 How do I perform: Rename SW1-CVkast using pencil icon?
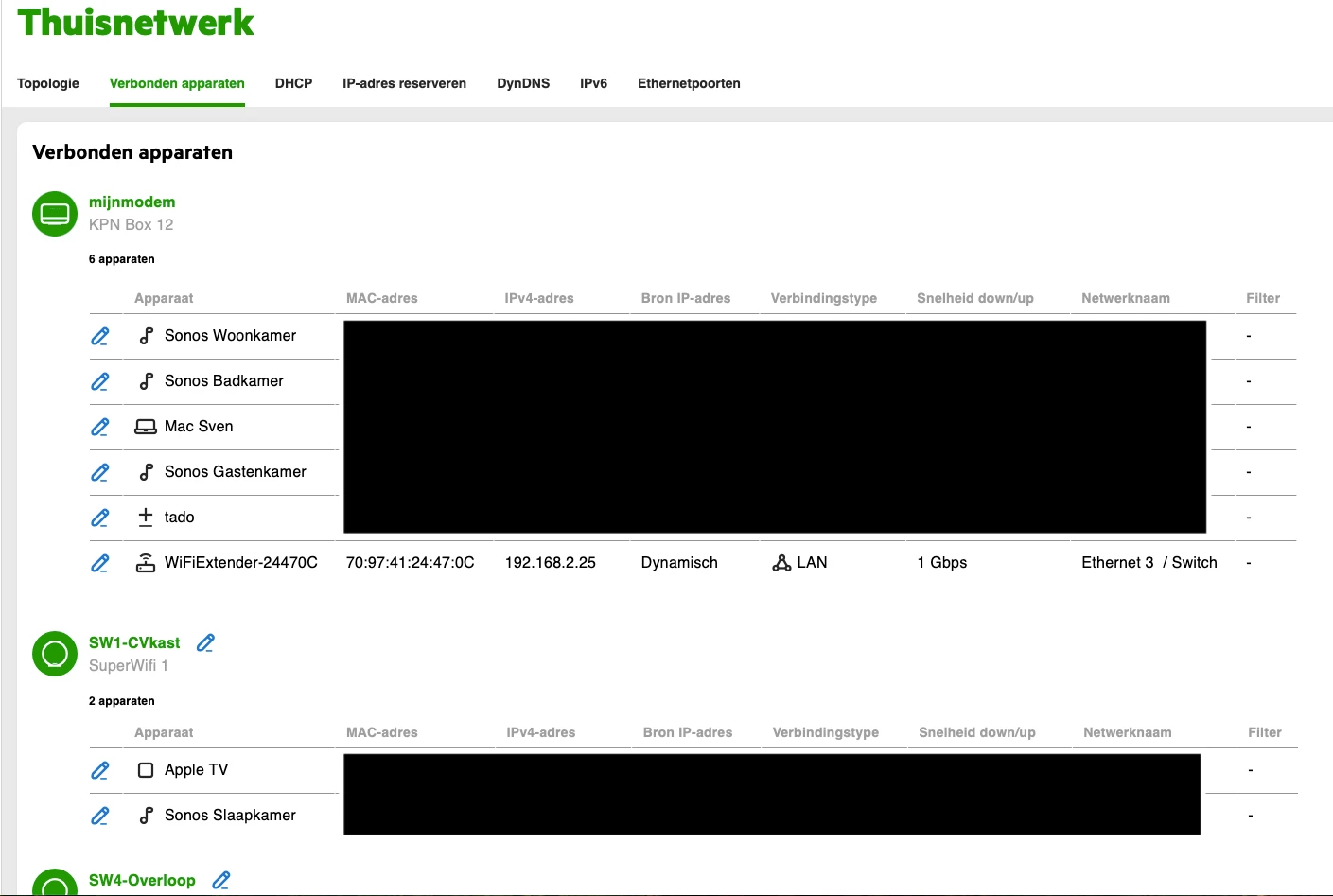[x=205, y=642]
